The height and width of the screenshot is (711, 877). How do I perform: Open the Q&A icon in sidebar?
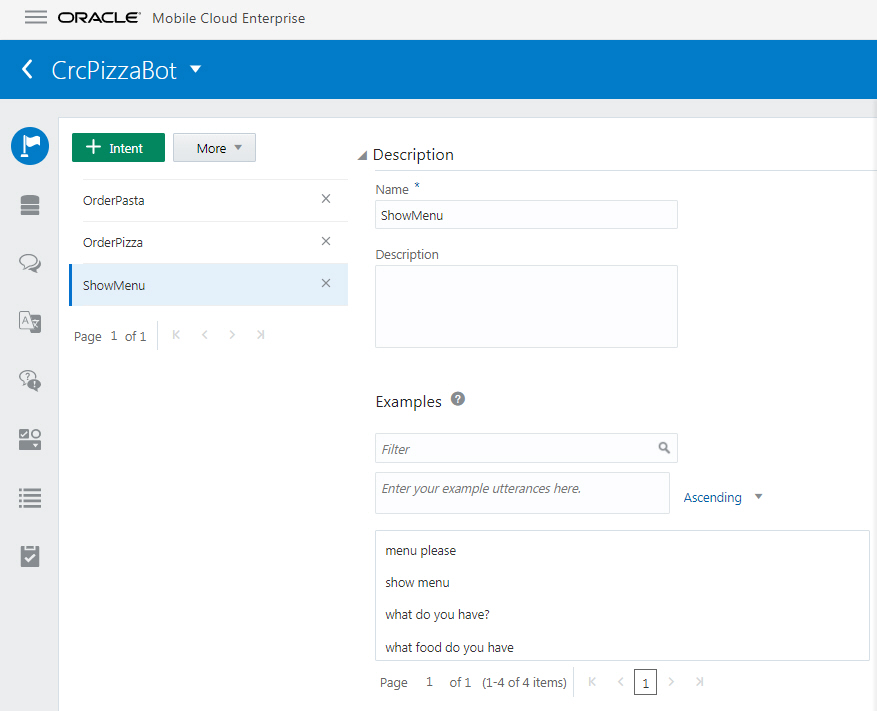click(30, 380)
